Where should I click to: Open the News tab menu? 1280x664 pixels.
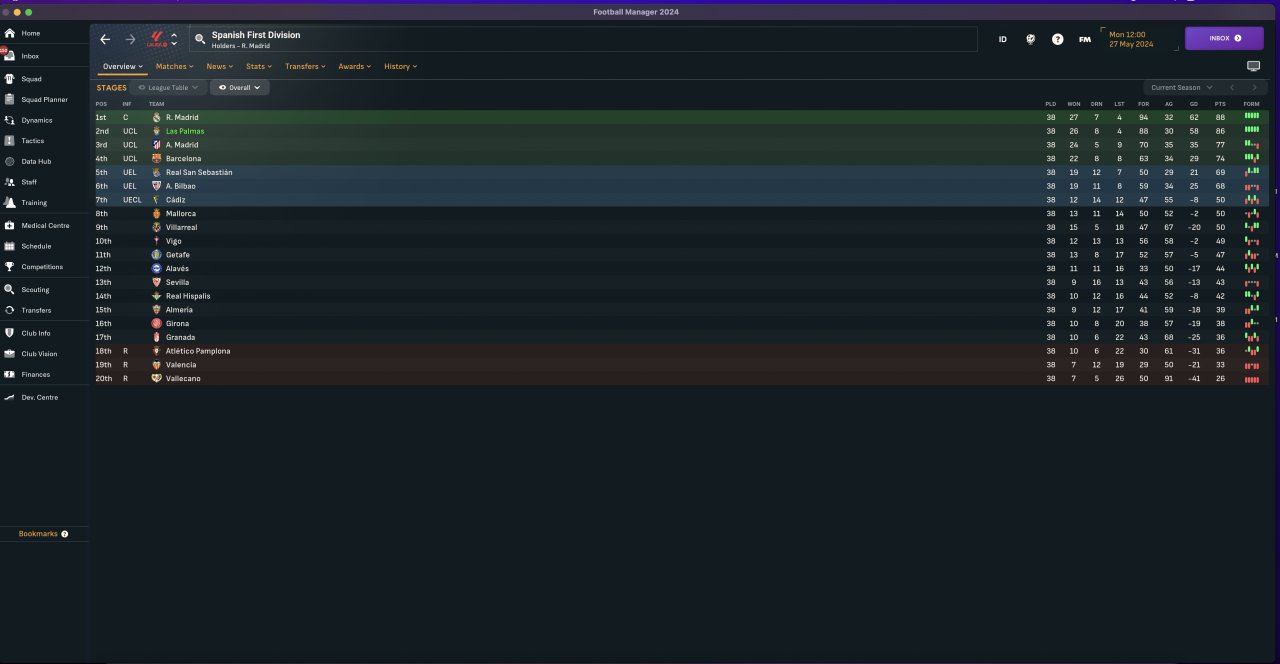(x=220, y=66)
